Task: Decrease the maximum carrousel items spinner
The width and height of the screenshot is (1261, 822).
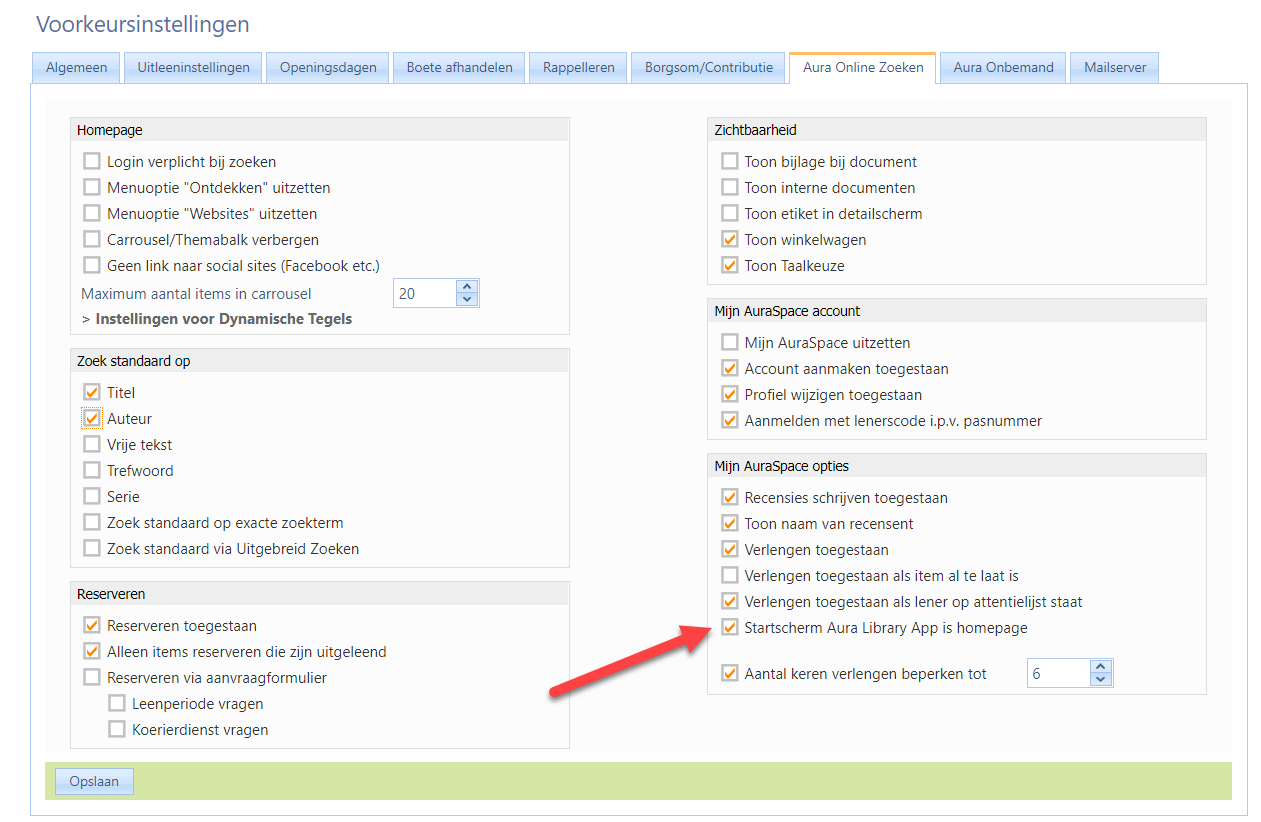Action: click(x=467, y=299)
